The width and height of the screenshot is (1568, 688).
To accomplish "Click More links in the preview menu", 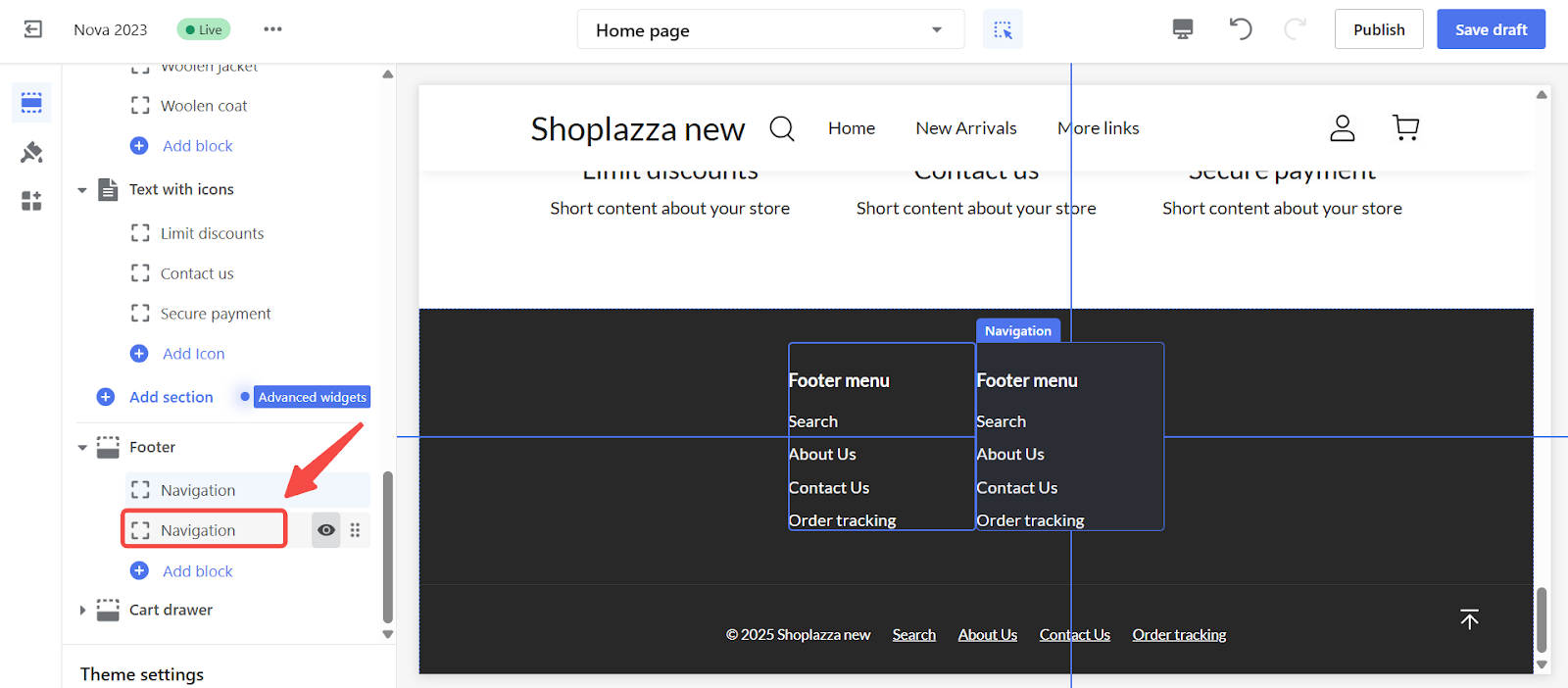I will (x=1099, y=128).
